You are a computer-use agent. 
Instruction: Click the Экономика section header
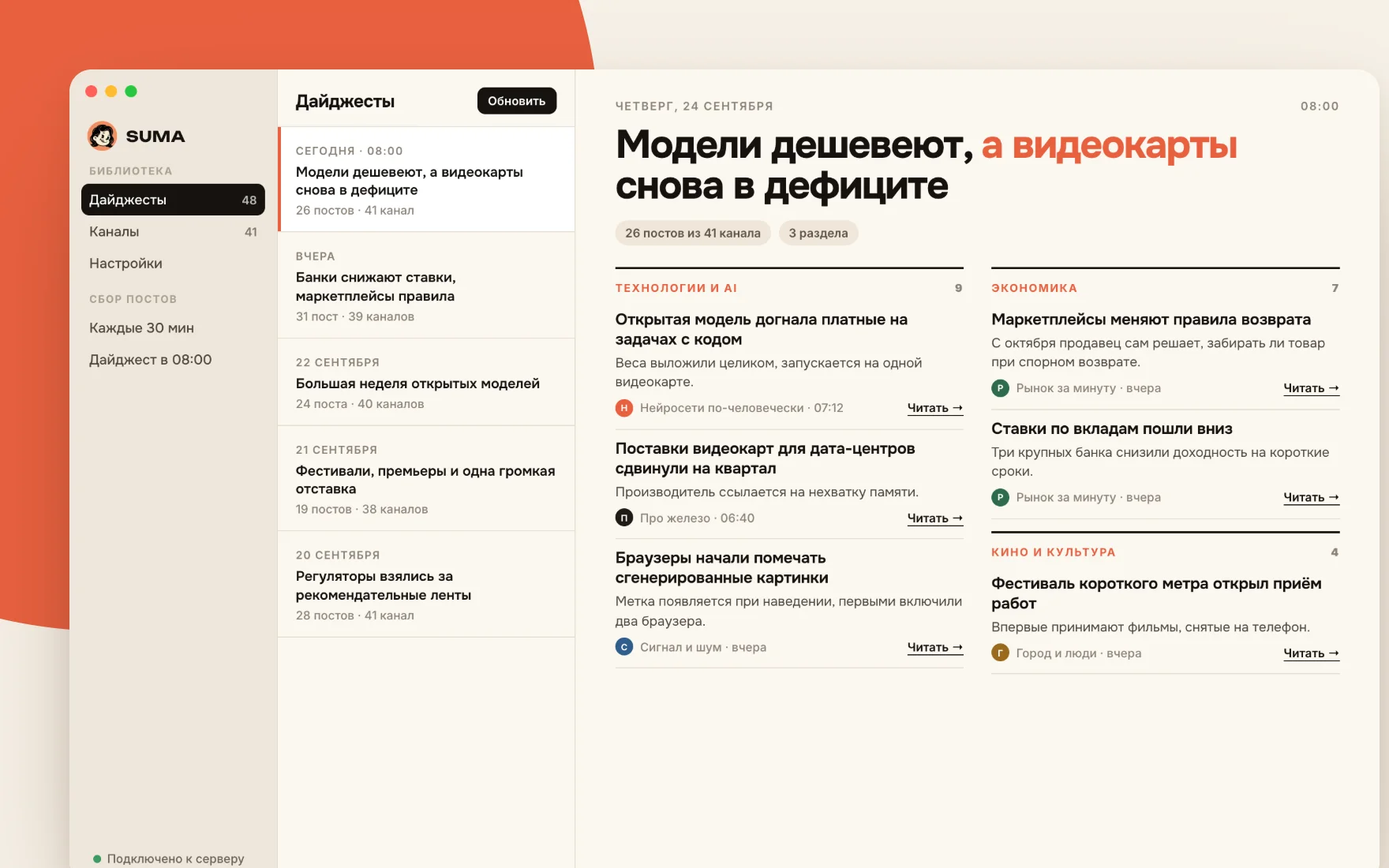point(1034,288)
